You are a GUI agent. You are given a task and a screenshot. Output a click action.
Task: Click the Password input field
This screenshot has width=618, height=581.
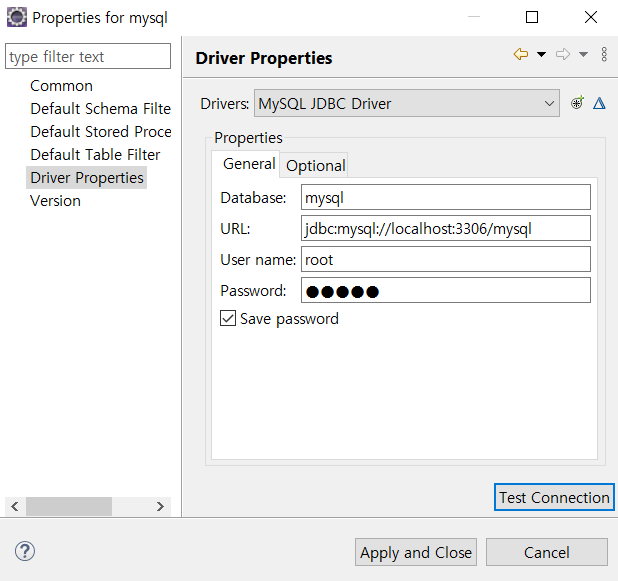point(446,290)
